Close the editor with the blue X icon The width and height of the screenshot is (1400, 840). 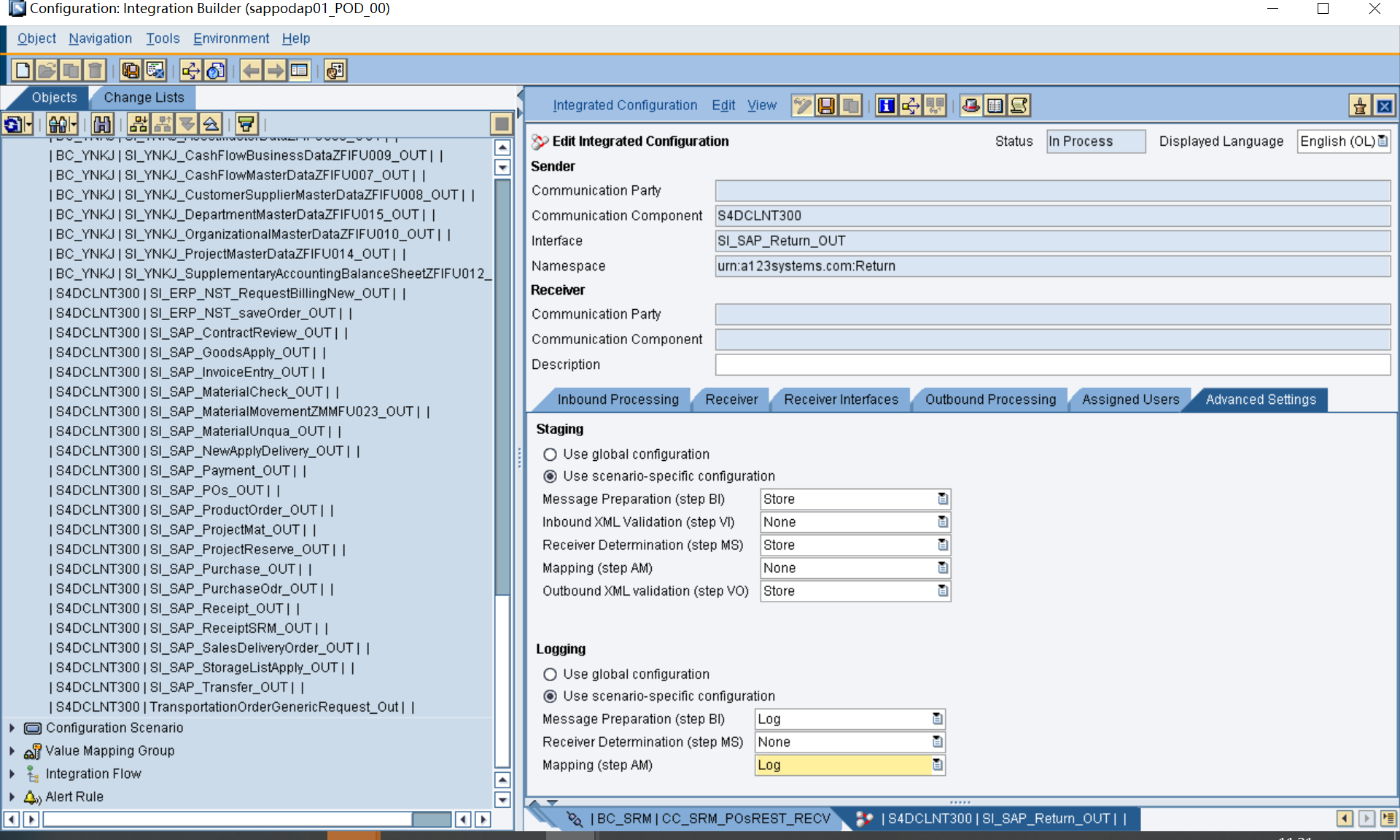click(1384, 106)
